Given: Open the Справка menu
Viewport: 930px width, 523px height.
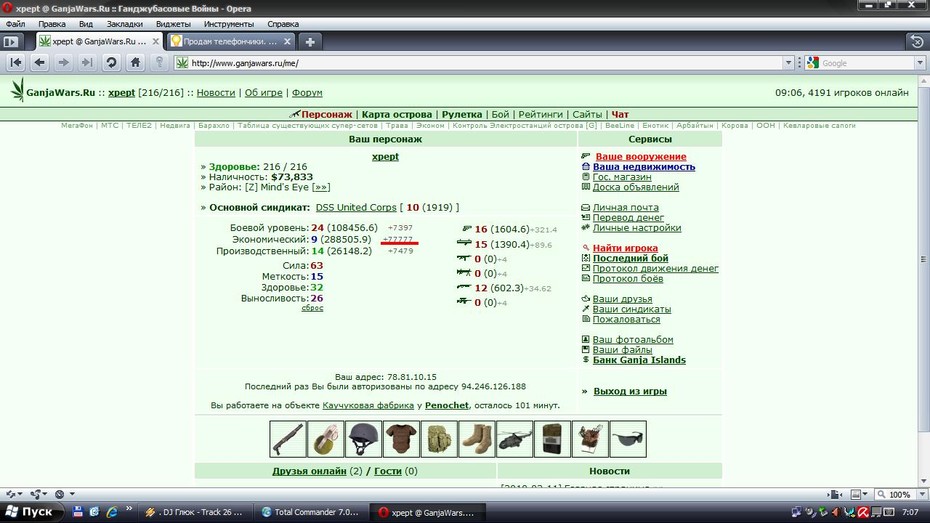Looking at the screenshot, I should point(283,24).
